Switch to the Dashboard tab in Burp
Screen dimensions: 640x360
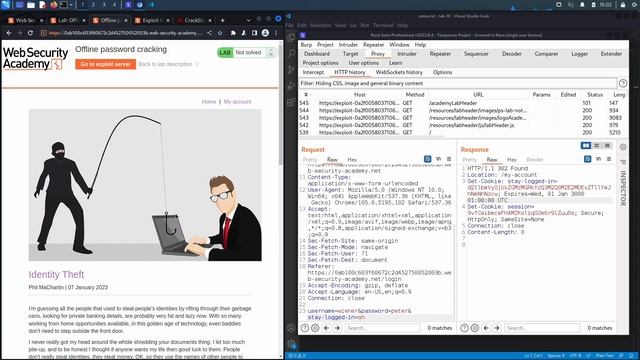tap(317, 54)
